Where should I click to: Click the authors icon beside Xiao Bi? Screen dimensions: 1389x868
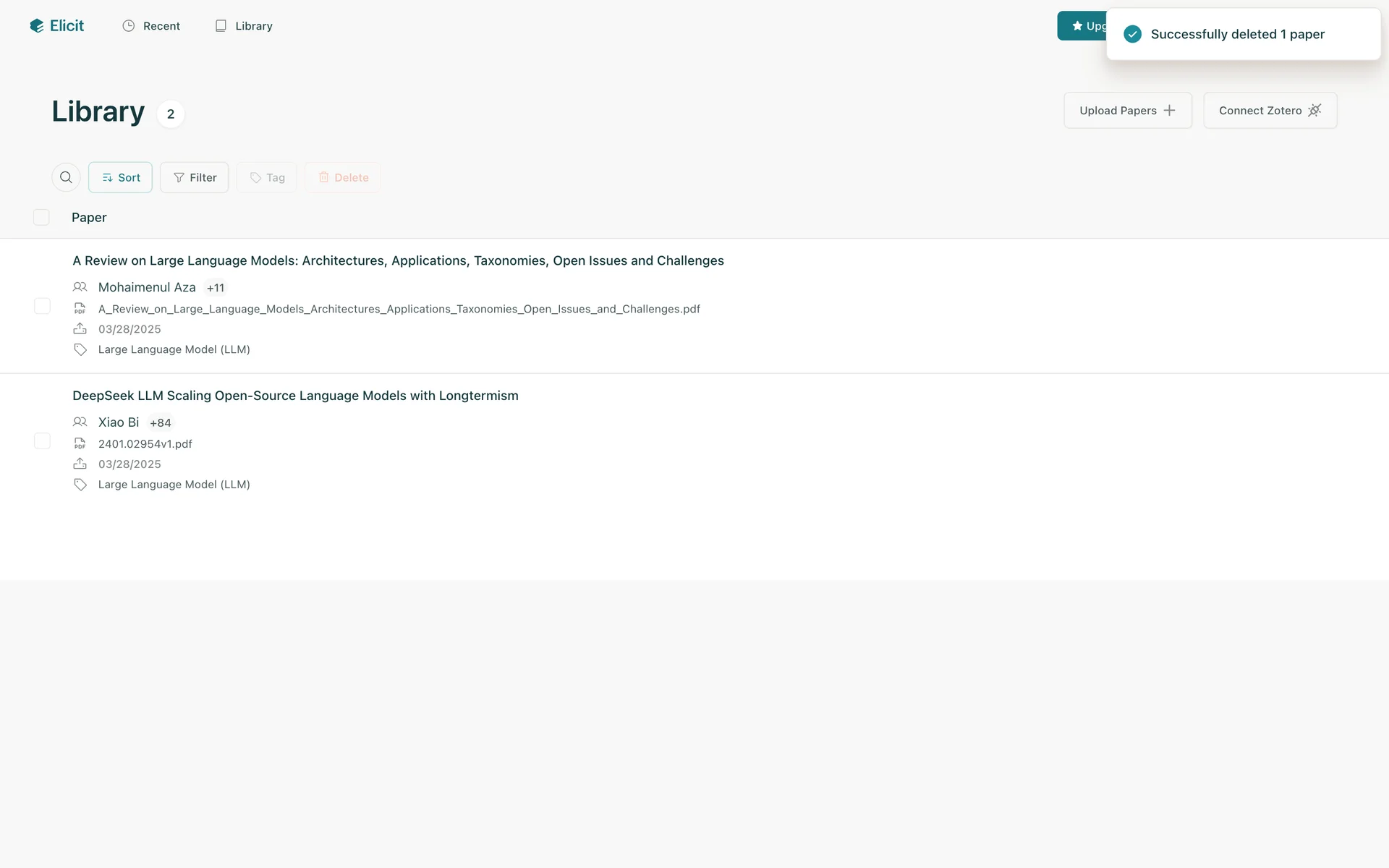[80, 422]
